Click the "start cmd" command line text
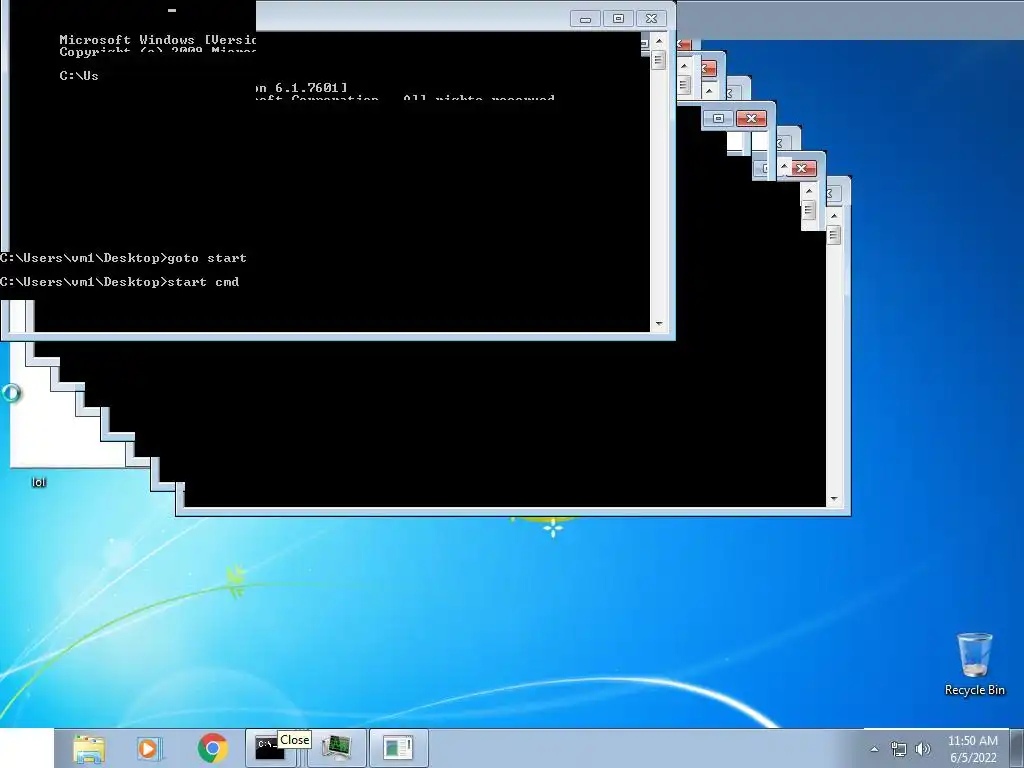The width and height of the screenshot is (1024, 768). (x=203, y=282)
